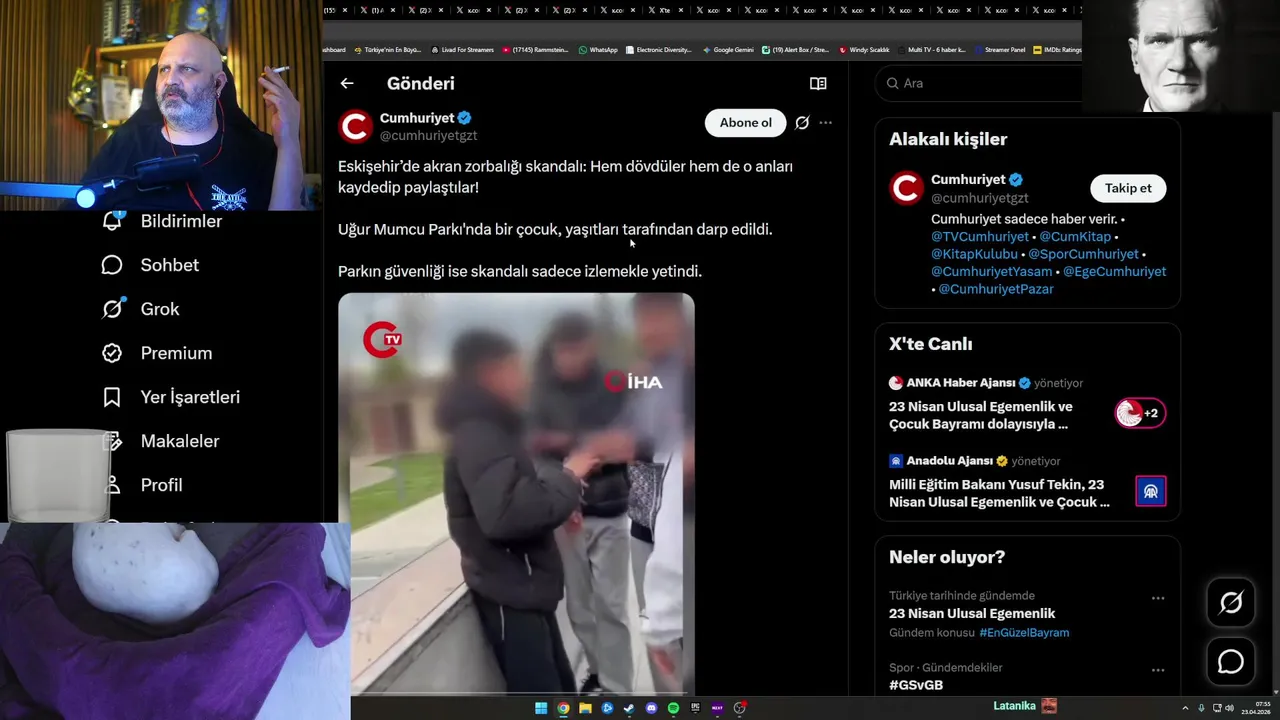
Task: Open File Explorer from the taskbar
Action: (585, 708)
